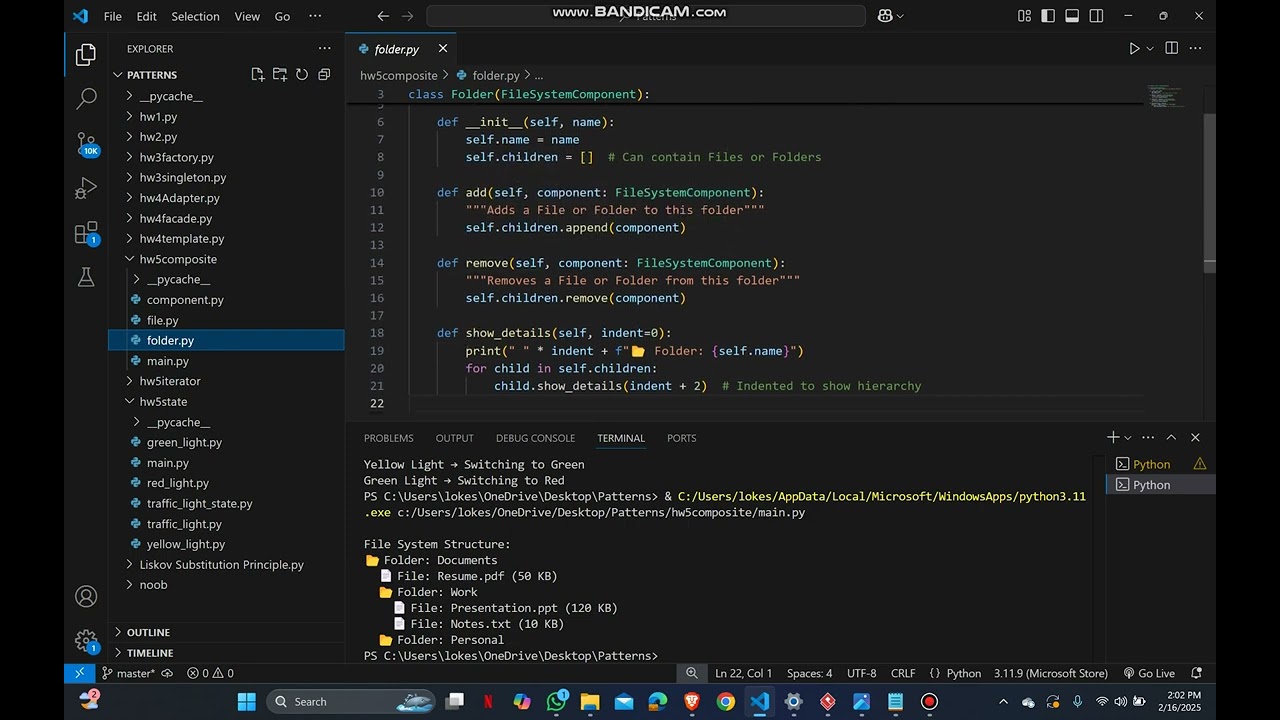This screenshot has width=1280, height=720.
Task: Open the Customize Layout icon
Action: (x=1024, y=16)
